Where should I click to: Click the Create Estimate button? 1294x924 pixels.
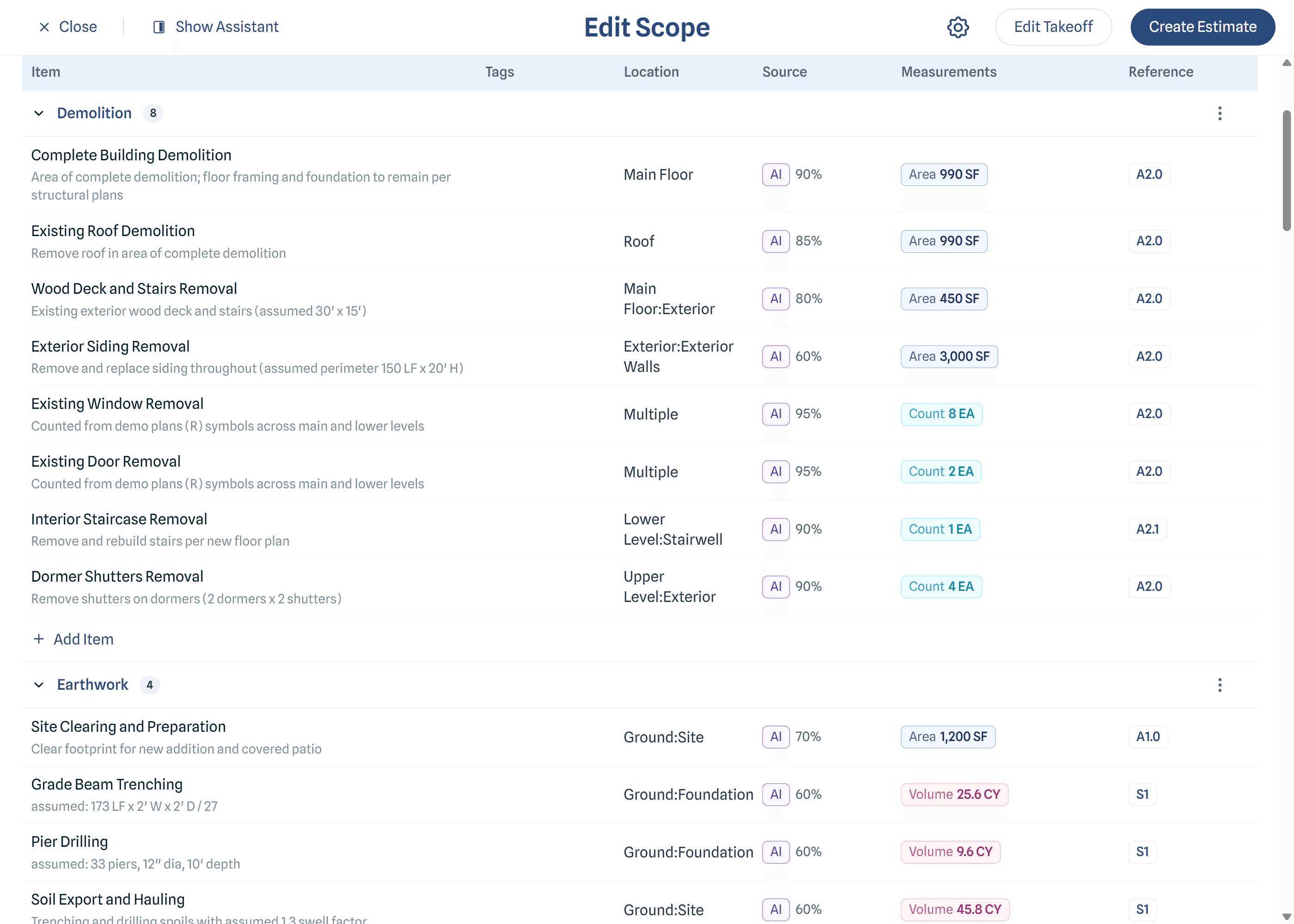click(x=1202, y=27)
